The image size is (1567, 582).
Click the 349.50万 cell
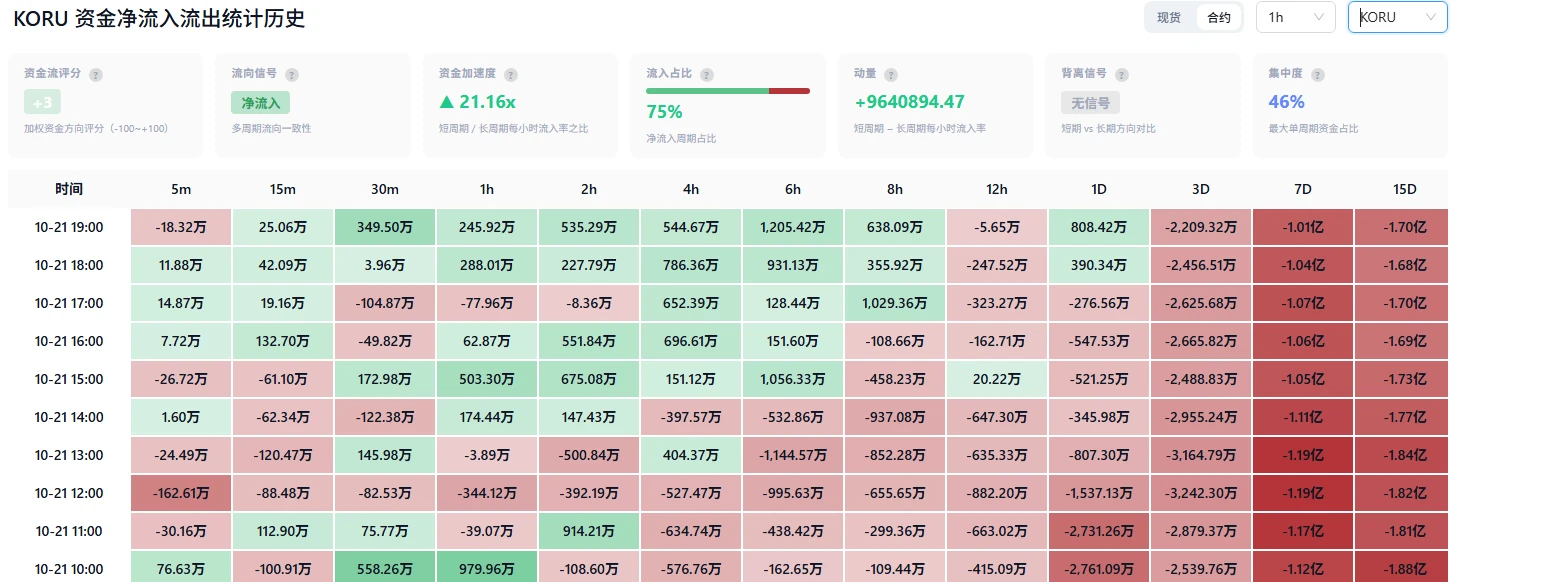pyautogui.click(x=385, y=227)
